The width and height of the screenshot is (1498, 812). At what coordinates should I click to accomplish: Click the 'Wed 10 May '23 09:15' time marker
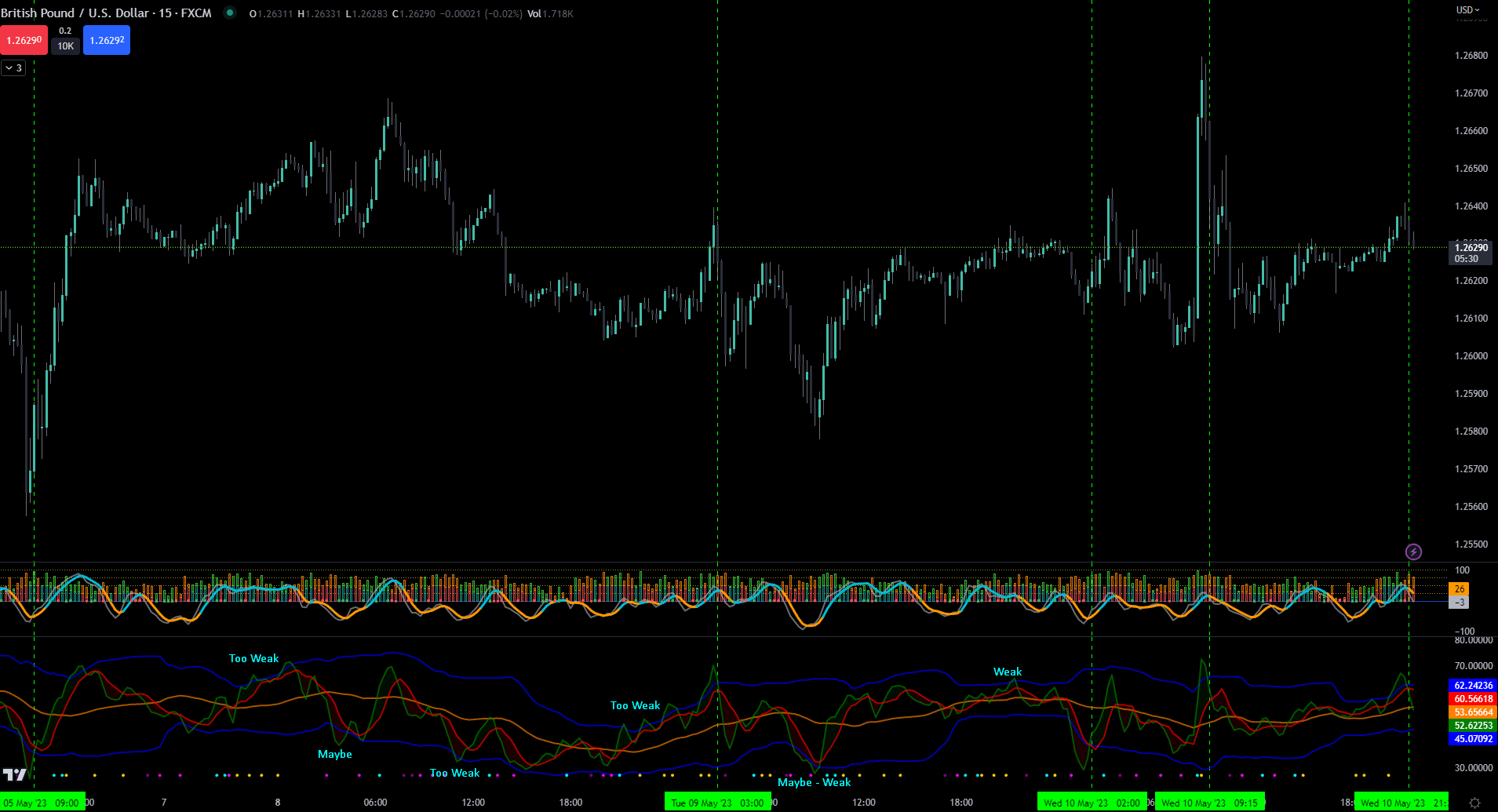click(1209, 803)
